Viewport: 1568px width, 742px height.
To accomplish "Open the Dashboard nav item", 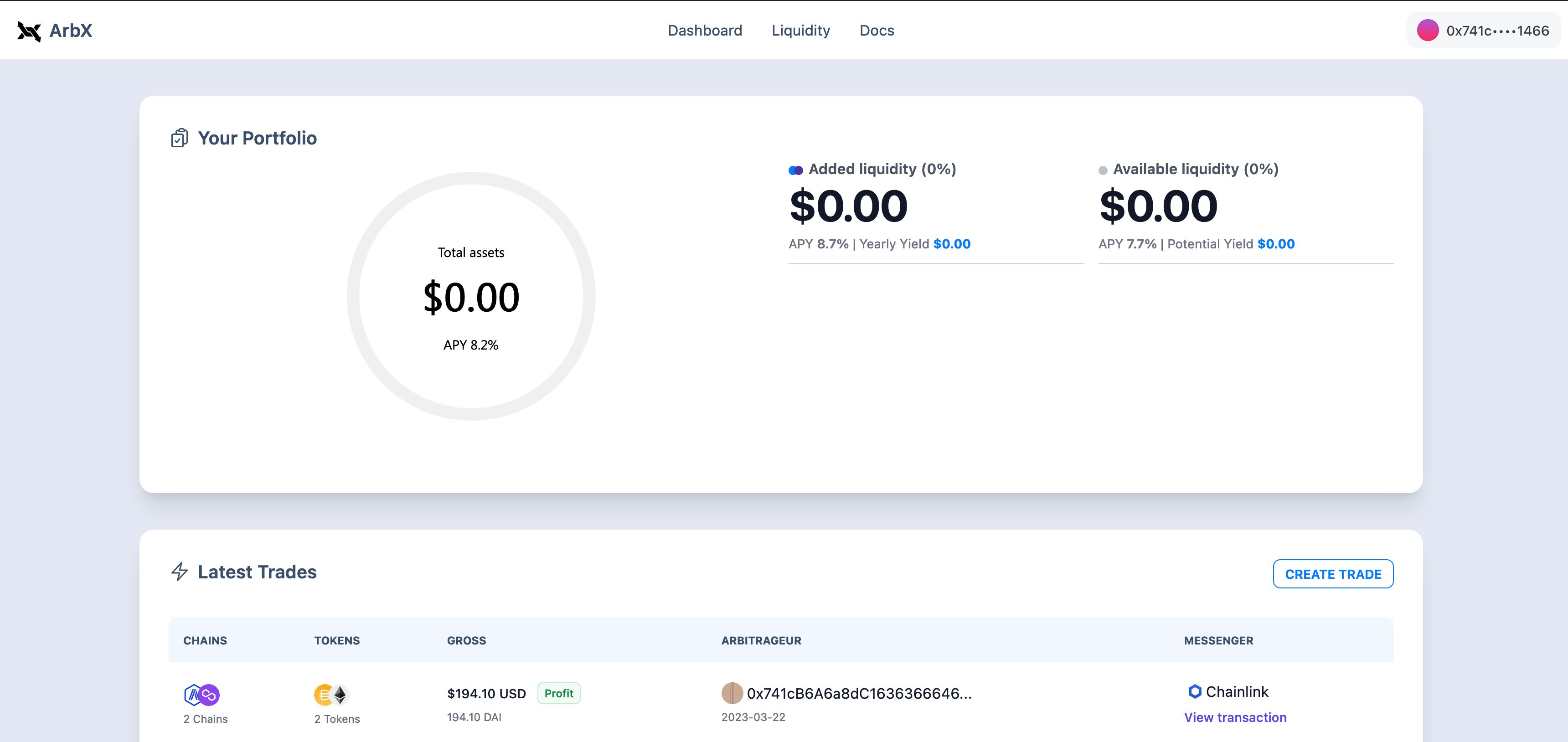I will point(705,31).
